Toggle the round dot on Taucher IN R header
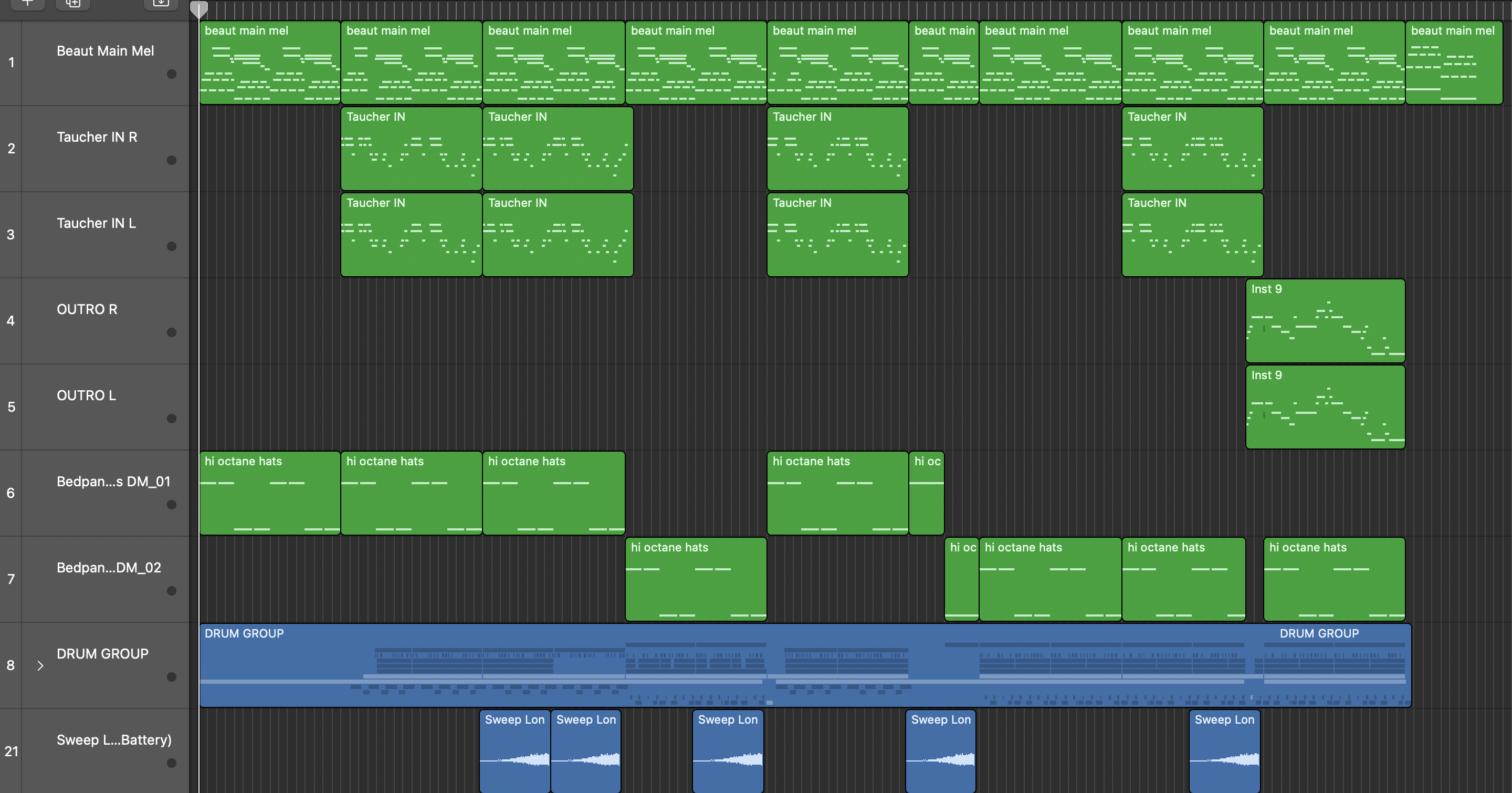This screenshot has height=793, width=1512. tap(171, 160)
